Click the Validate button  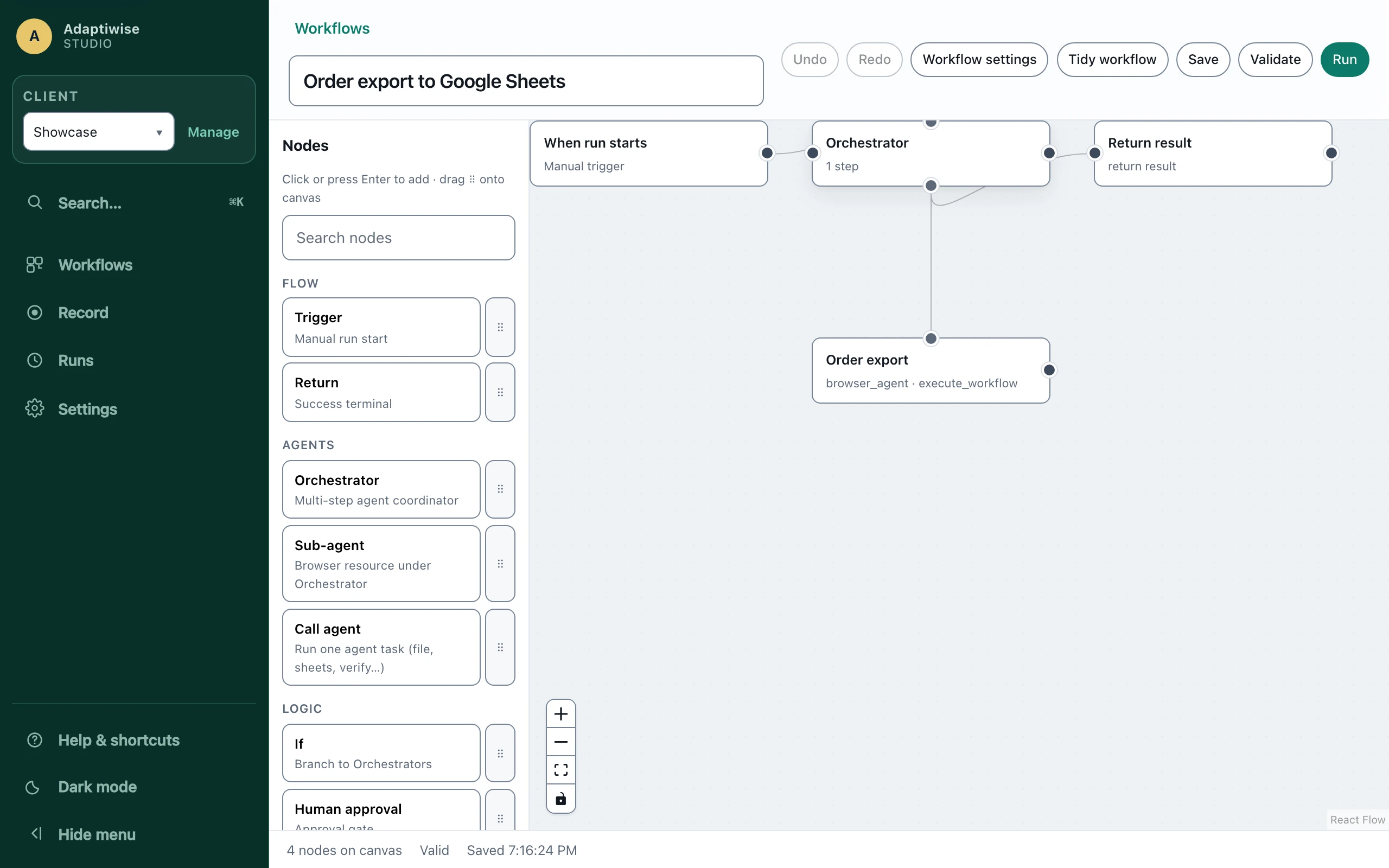1276,59
